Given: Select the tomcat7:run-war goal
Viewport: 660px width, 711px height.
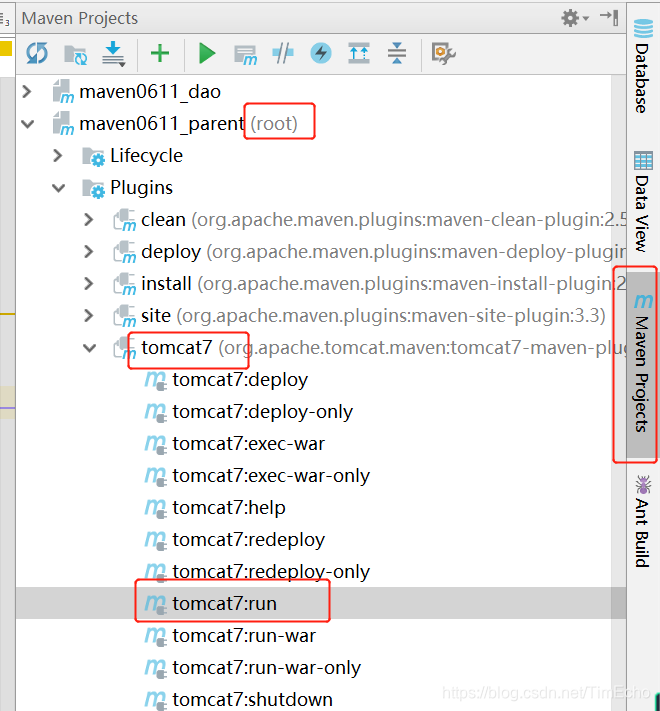Looking at the screenshot, I should coord(244,636).
